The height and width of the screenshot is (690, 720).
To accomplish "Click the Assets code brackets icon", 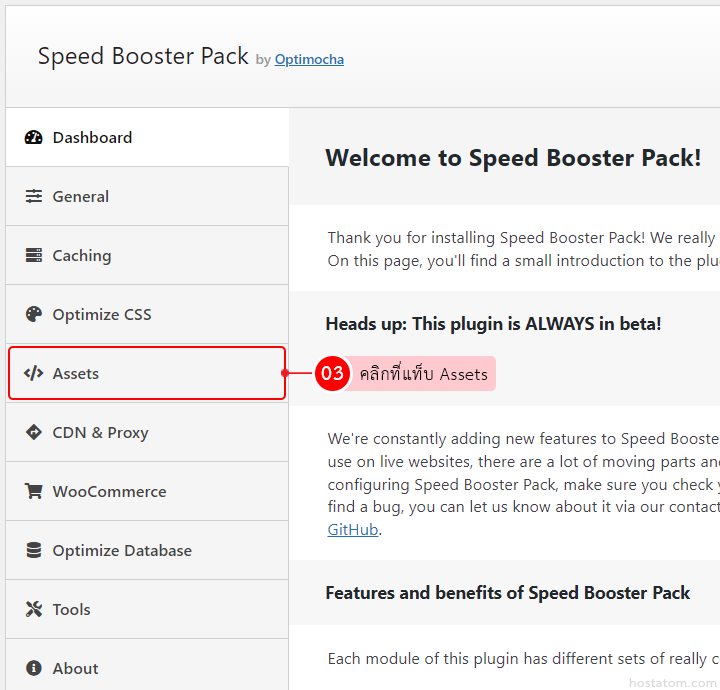I will [x=34, y=374].
